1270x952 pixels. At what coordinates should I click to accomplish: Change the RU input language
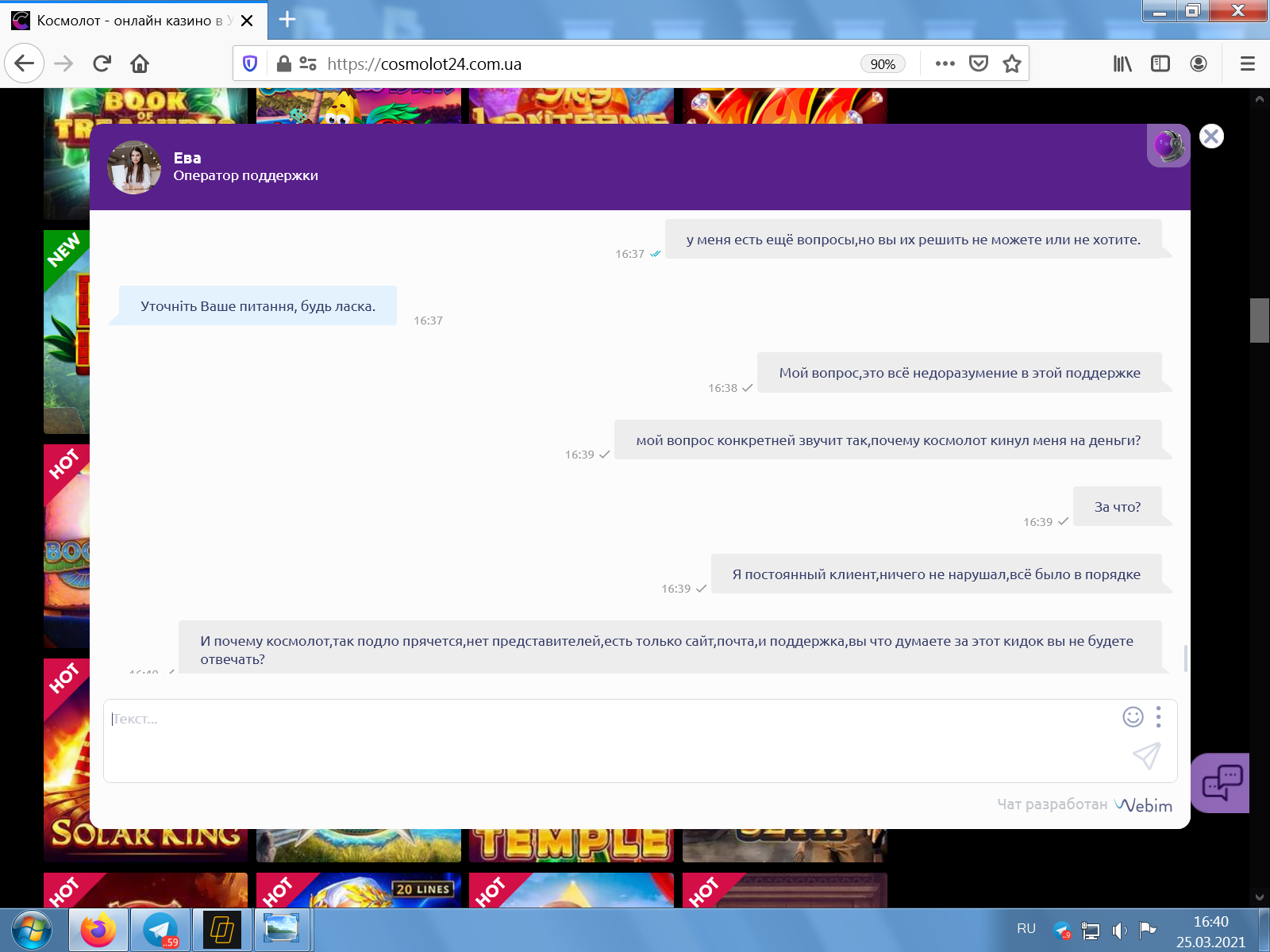pos(1026,929)
